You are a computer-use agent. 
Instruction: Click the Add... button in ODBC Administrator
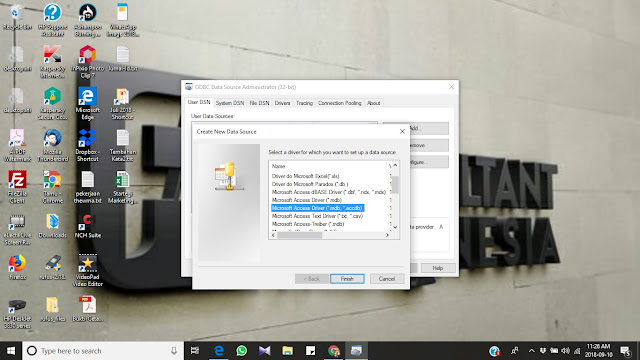(429, 128)
